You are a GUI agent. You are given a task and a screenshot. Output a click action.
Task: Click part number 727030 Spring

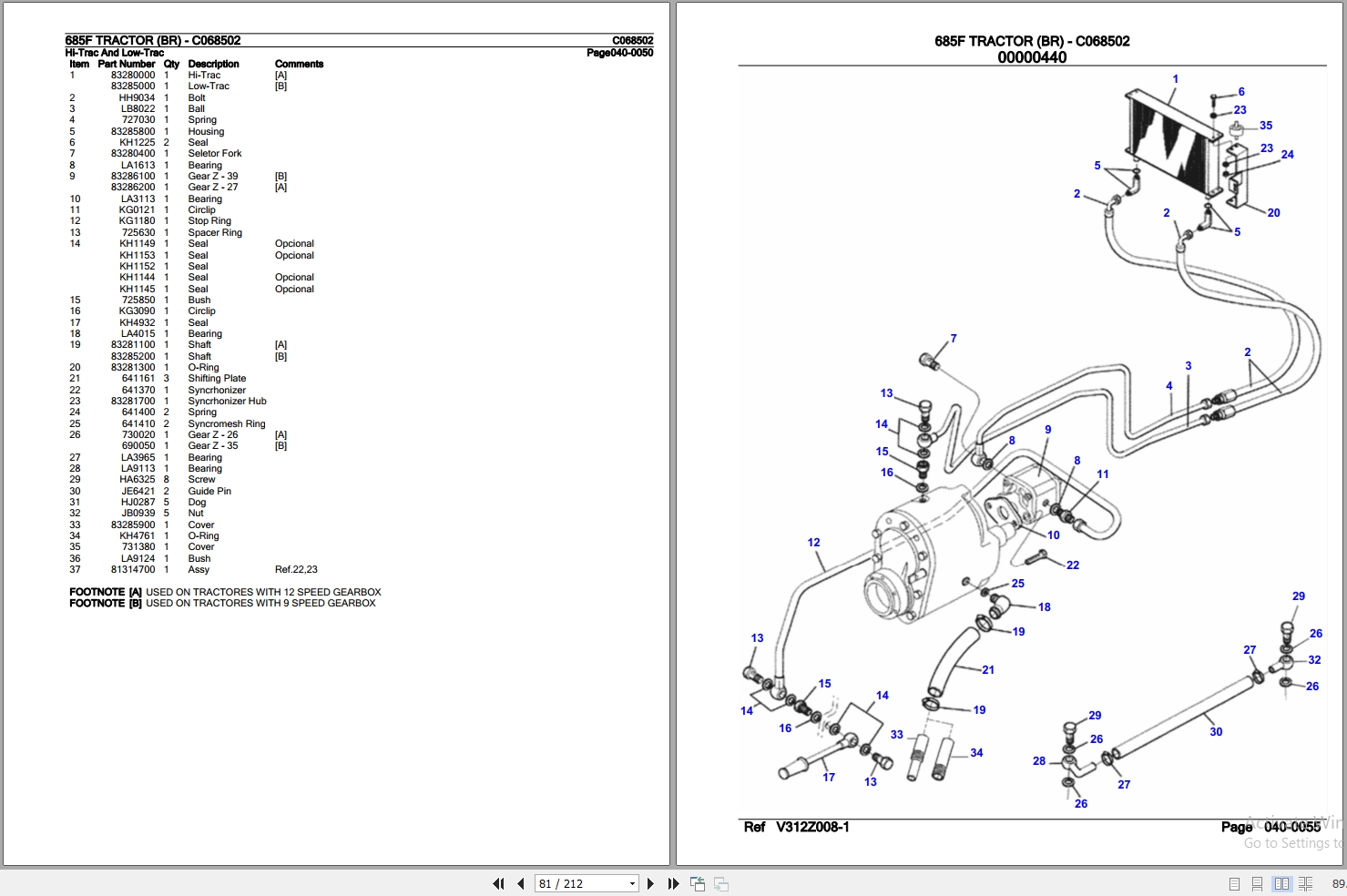pyautogui.click(x=138, y=119)
